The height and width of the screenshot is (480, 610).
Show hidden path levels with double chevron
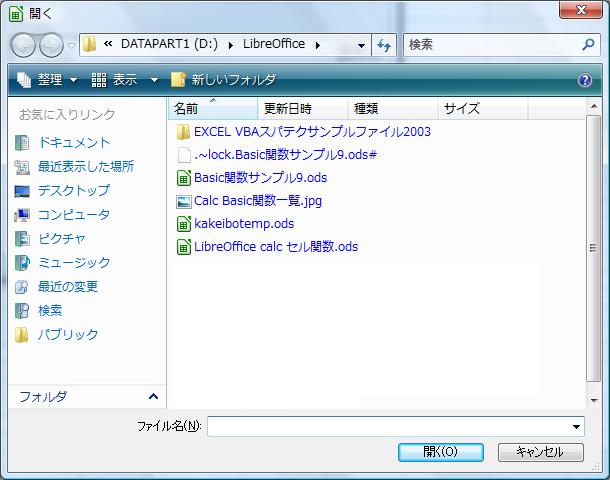pos(108,44)
